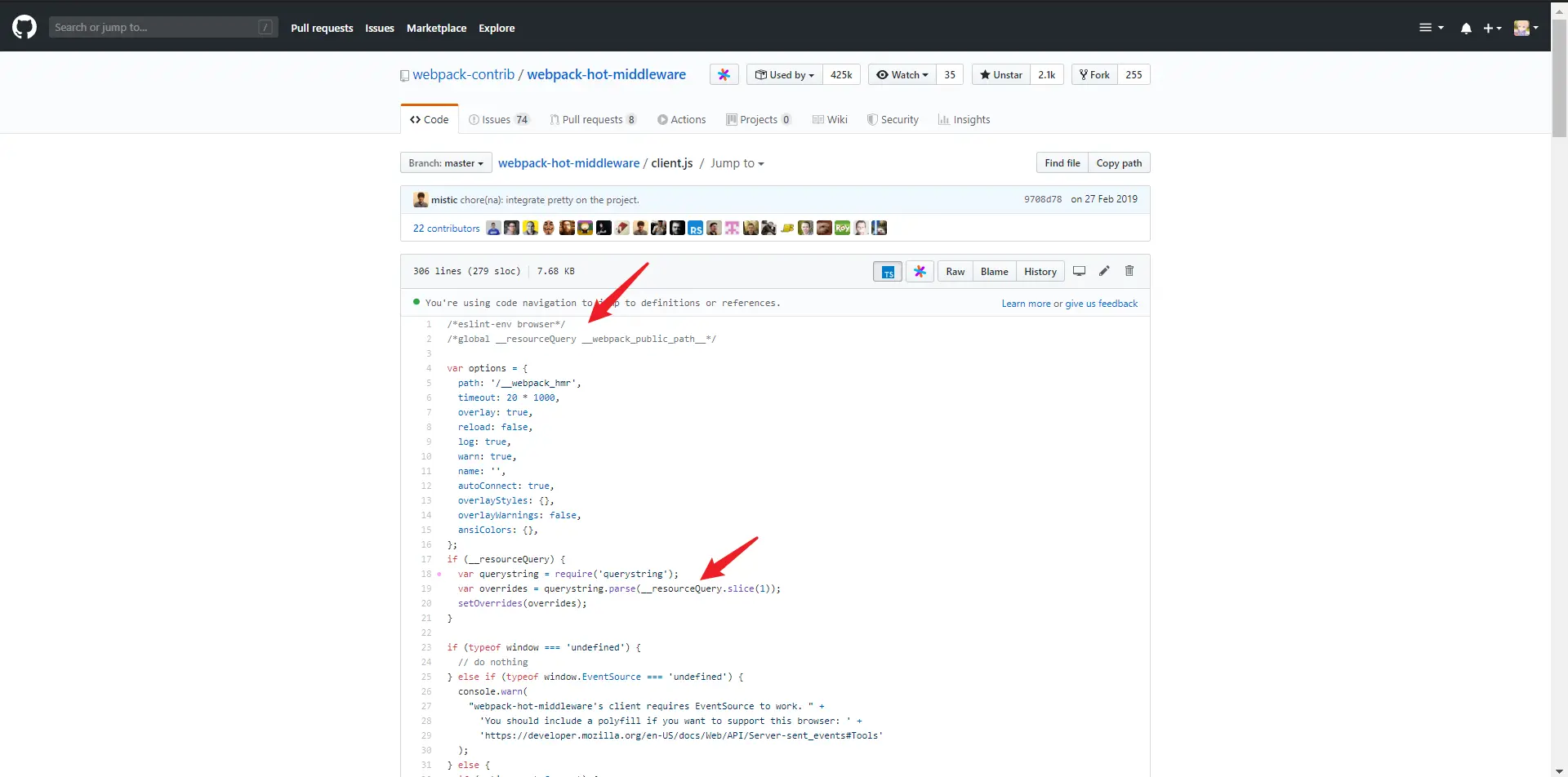Open the give us feedback link
The height and width of the screenshot is (777, 1568).
[1101, 304]
